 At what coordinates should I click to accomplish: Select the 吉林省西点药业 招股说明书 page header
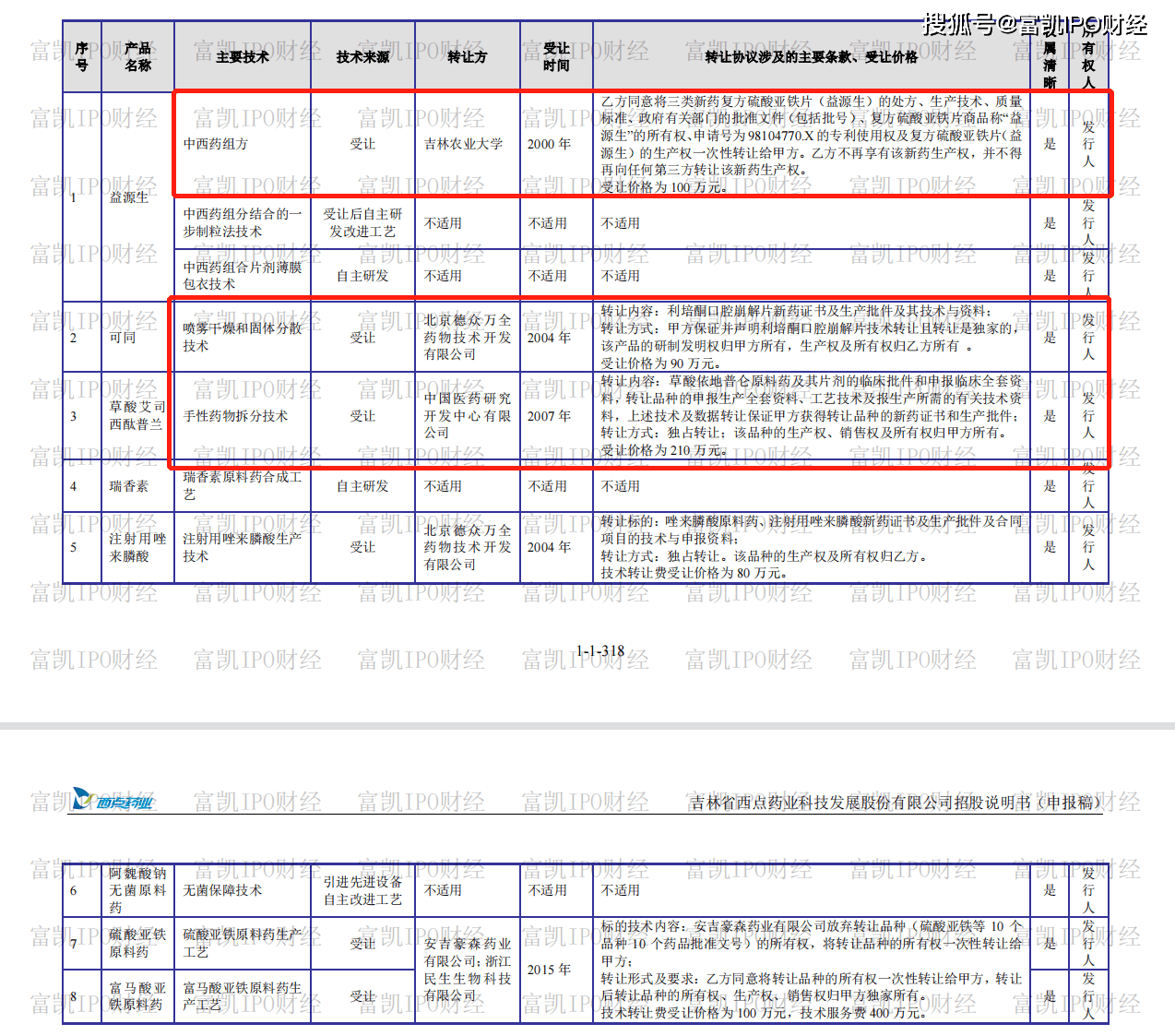point(896,803)
